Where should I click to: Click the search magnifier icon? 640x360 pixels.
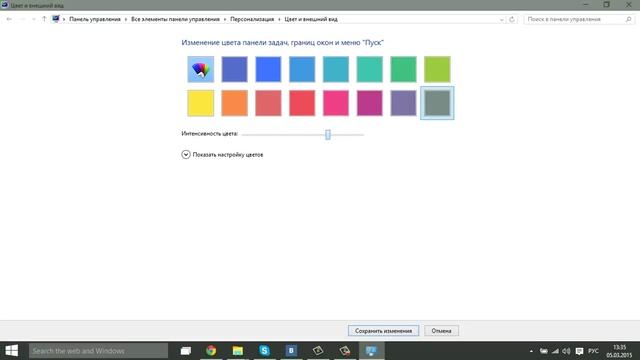tap(629, 19)
